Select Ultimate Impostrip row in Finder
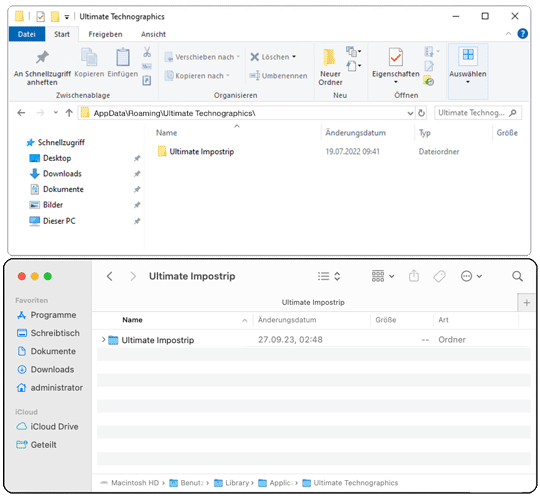Image resolution: width=540 pixels, height=498 pixels. tap(313, 340)
